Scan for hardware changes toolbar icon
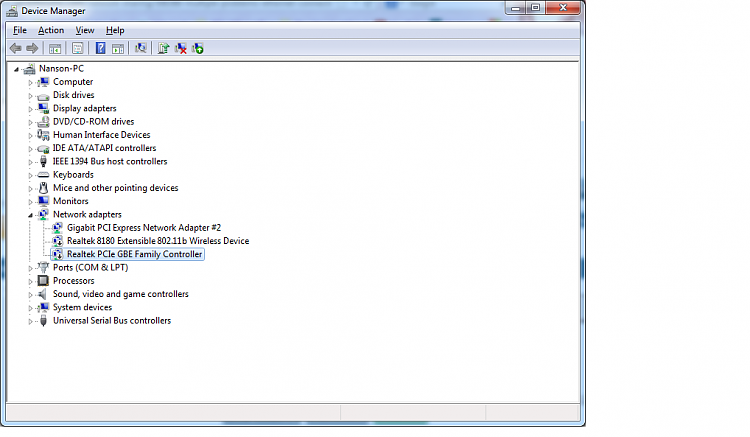Viewport: 750px width, 437px height. (141, 48)
